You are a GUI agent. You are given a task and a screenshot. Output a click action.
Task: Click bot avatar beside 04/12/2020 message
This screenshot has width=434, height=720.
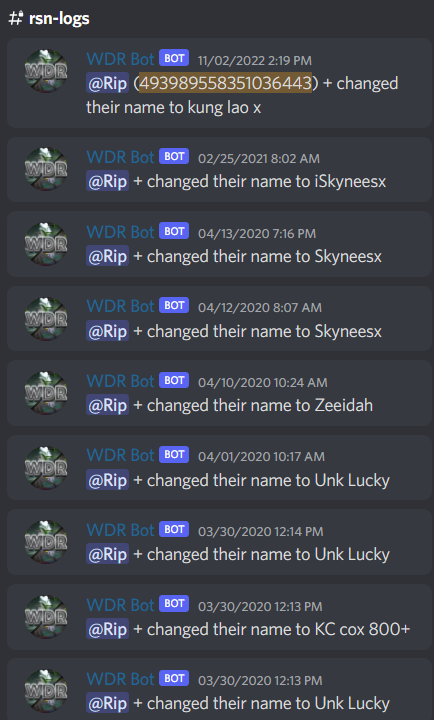pyautogui.click(x=46, y=319)
